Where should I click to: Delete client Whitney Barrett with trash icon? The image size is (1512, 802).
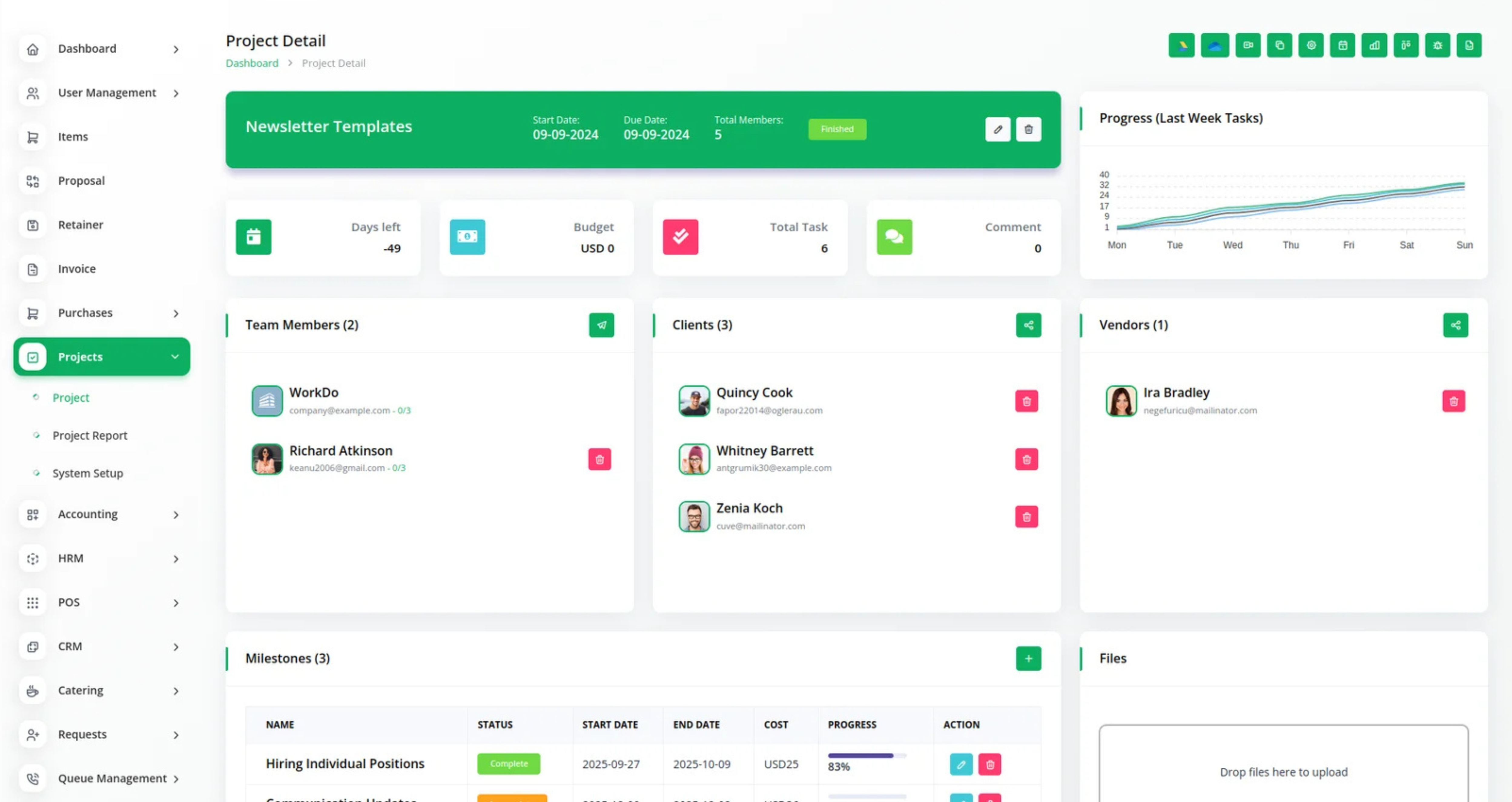pyautogui.click(x=1026, y=459)
